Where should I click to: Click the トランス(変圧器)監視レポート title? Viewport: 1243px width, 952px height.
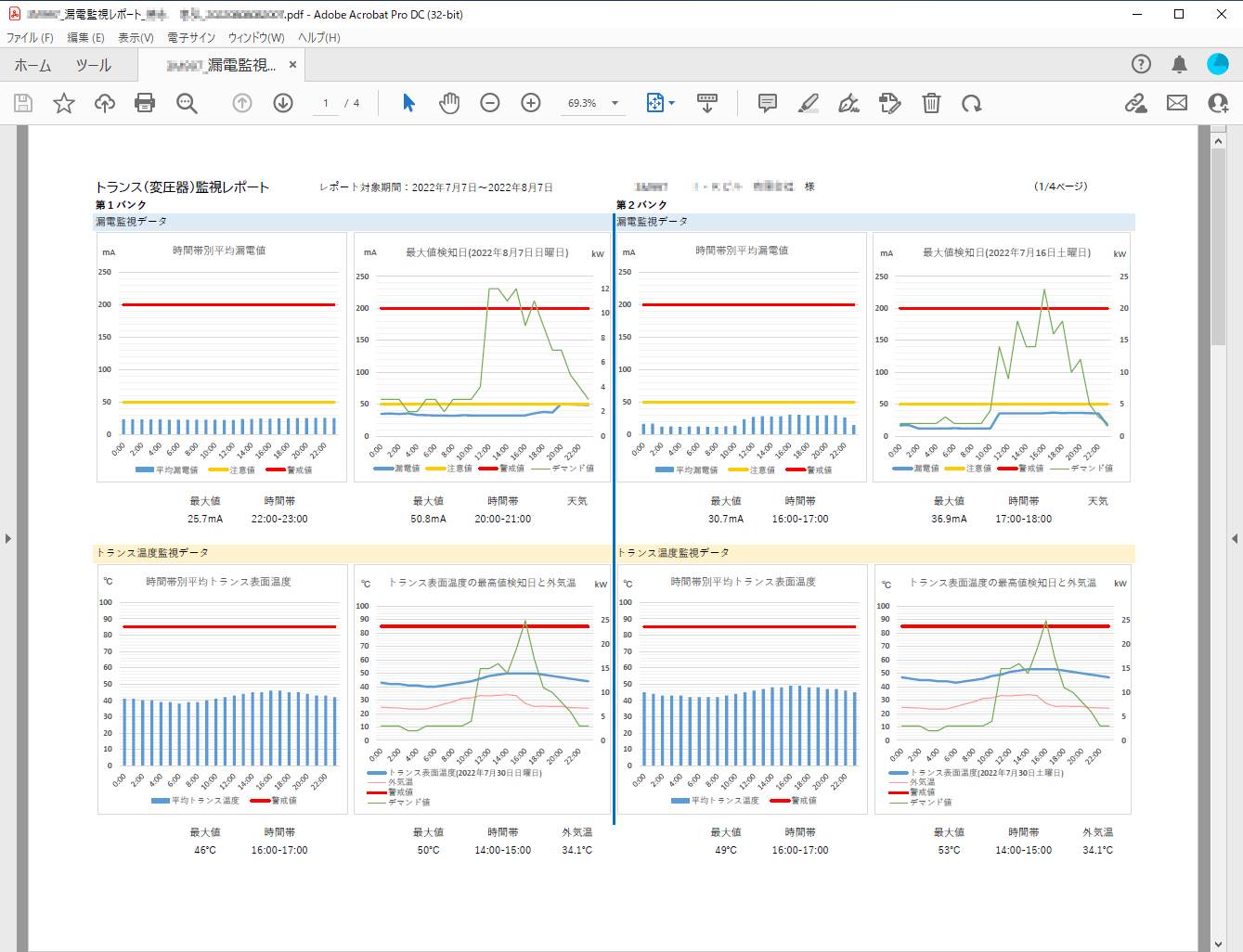tap(182, 187)
